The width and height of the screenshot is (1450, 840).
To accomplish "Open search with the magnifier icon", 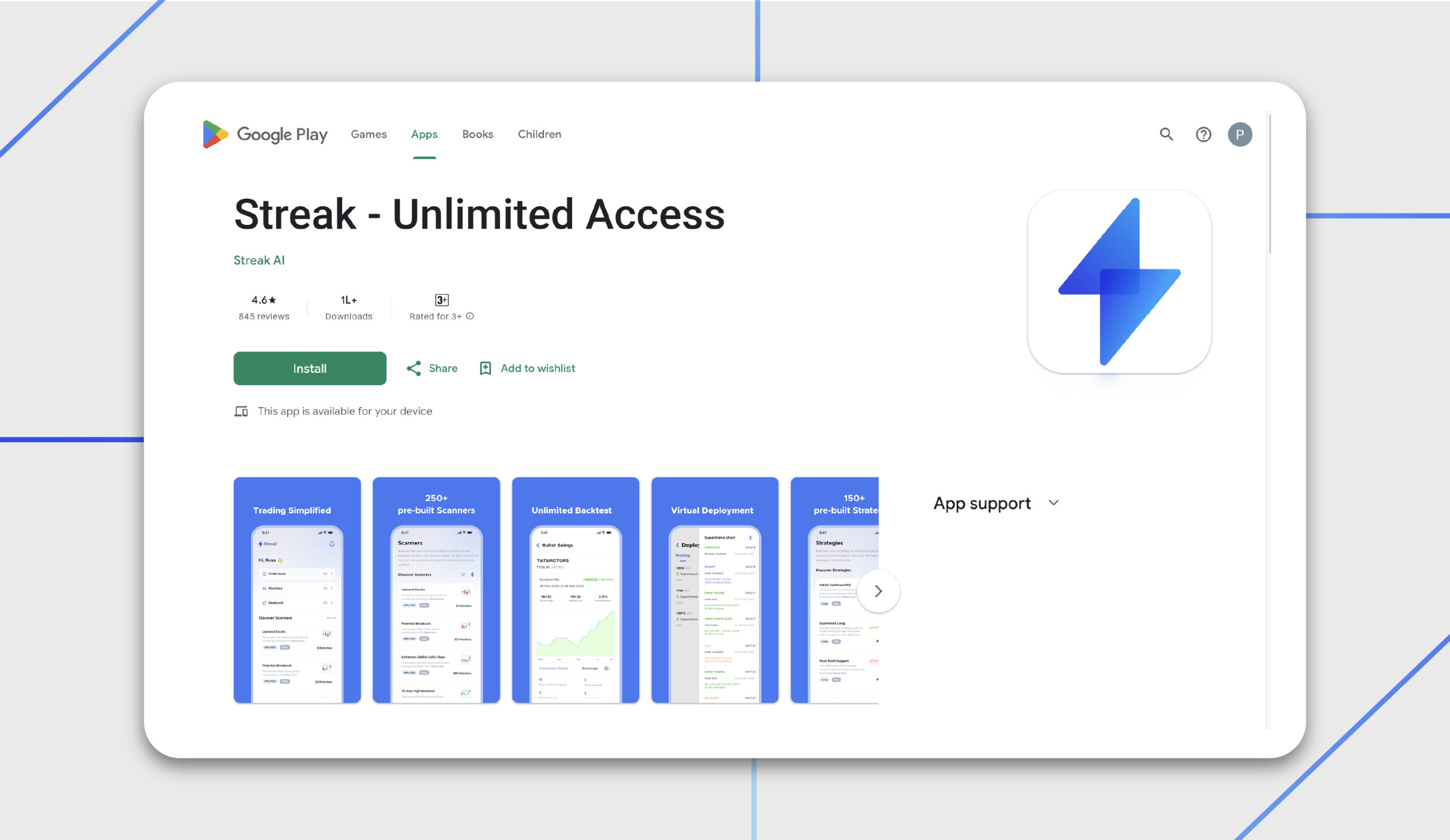I will coord(1166,134).
